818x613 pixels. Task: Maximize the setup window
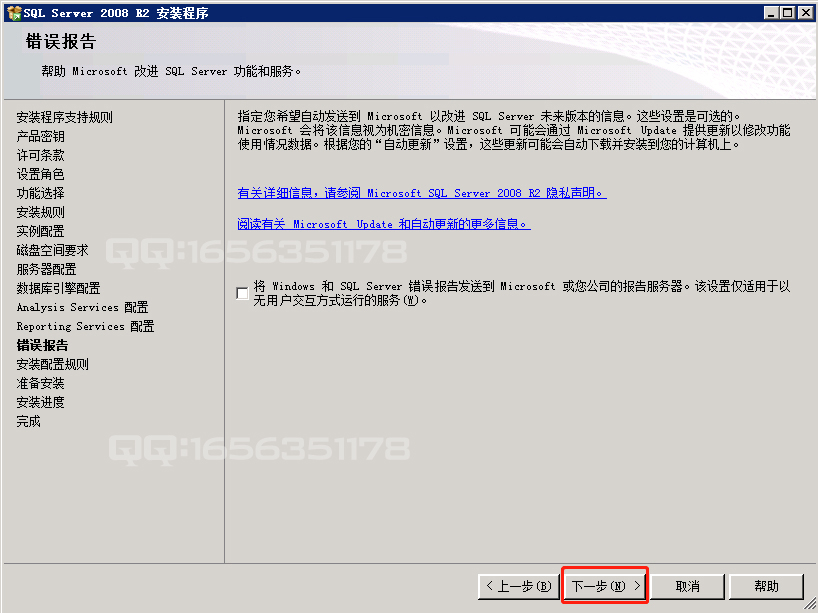pos(788,13)
